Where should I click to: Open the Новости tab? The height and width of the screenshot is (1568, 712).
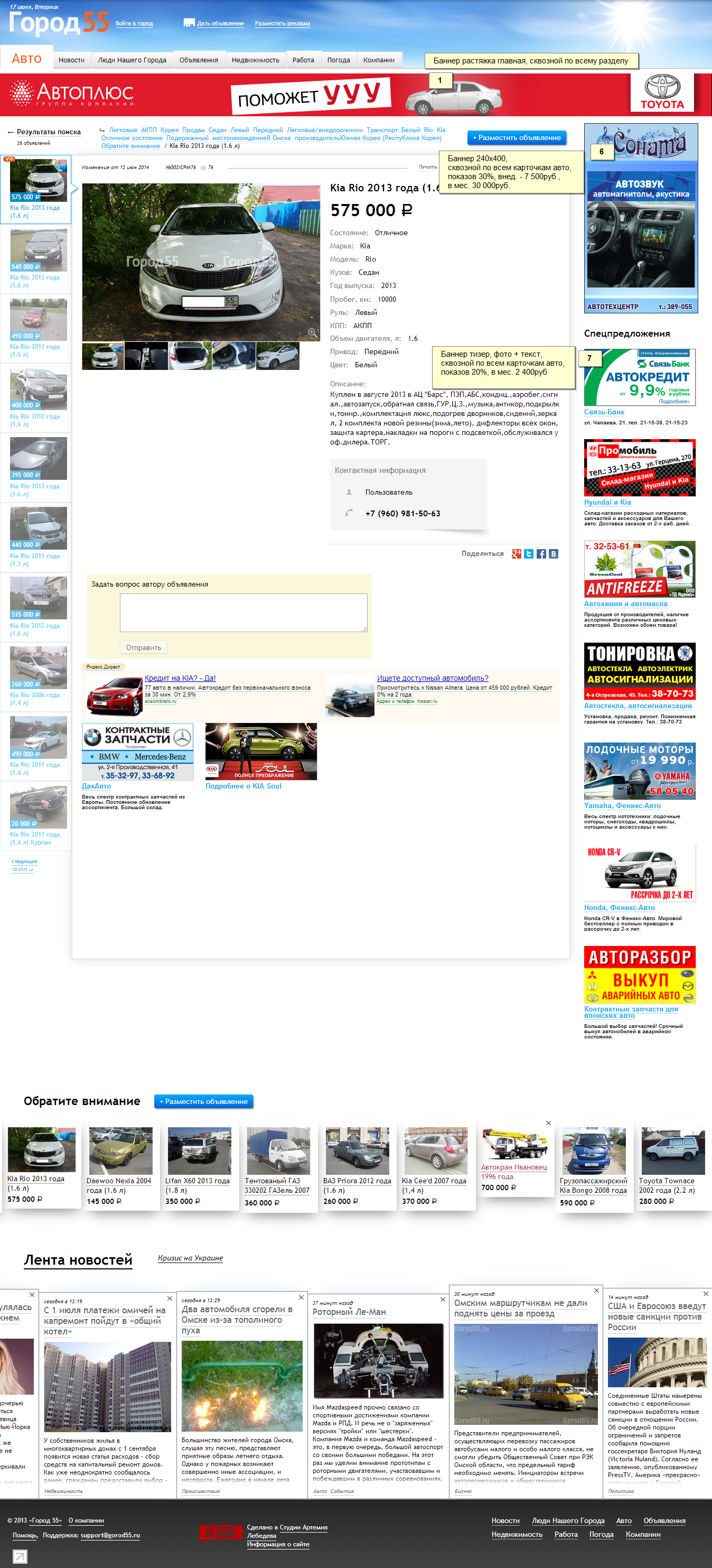click(71, 60)
